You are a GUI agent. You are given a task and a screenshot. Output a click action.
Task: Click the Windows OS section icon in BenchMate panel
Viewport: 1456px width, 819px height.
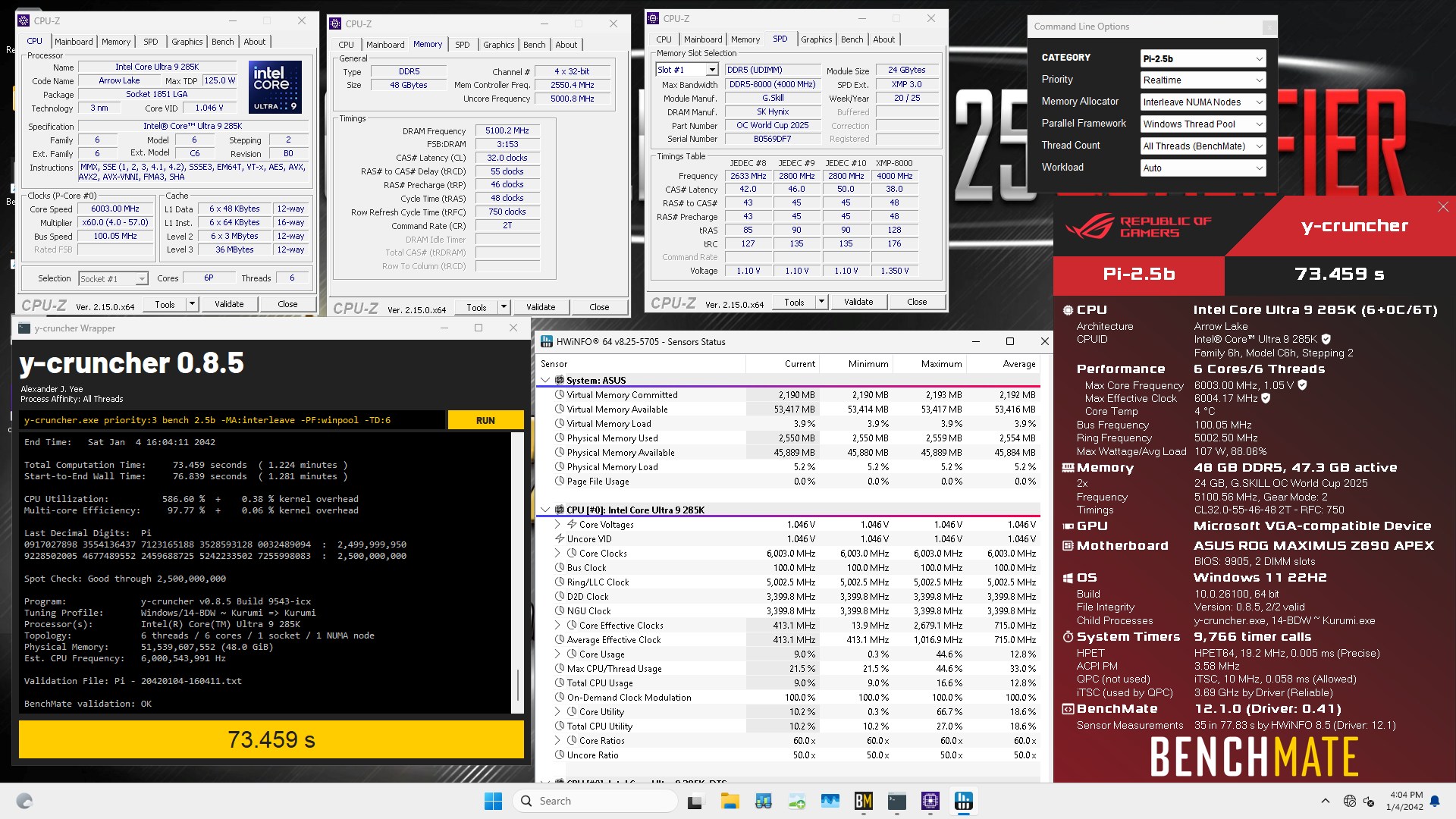pyautogui.click(x=1068, y=578)
